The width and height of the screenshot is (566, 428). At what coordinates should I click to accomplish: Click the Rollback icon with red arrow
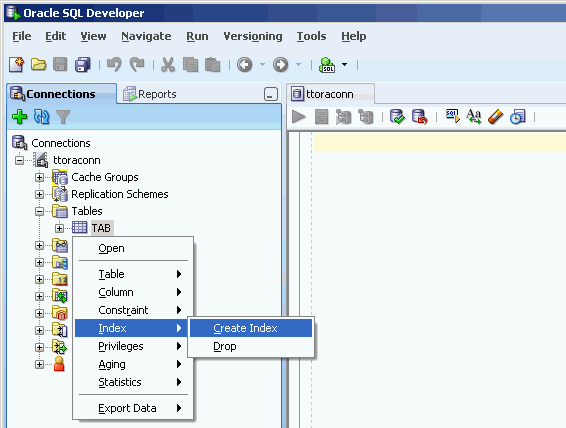[x=420, y=117]
